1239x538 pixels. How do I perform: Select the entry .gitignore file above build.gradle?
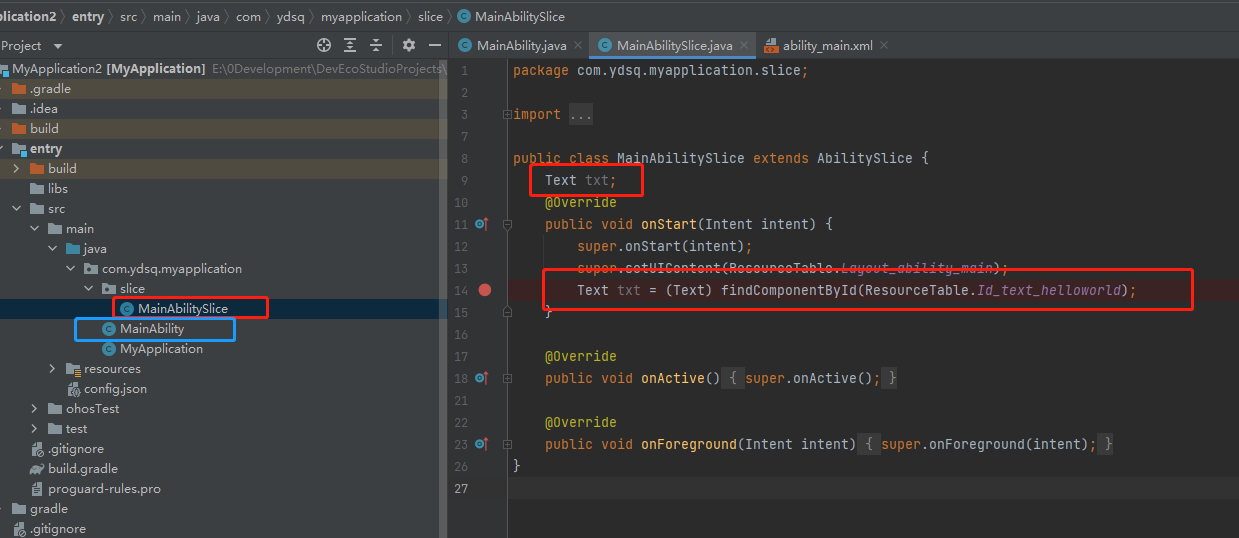(76, 449)
